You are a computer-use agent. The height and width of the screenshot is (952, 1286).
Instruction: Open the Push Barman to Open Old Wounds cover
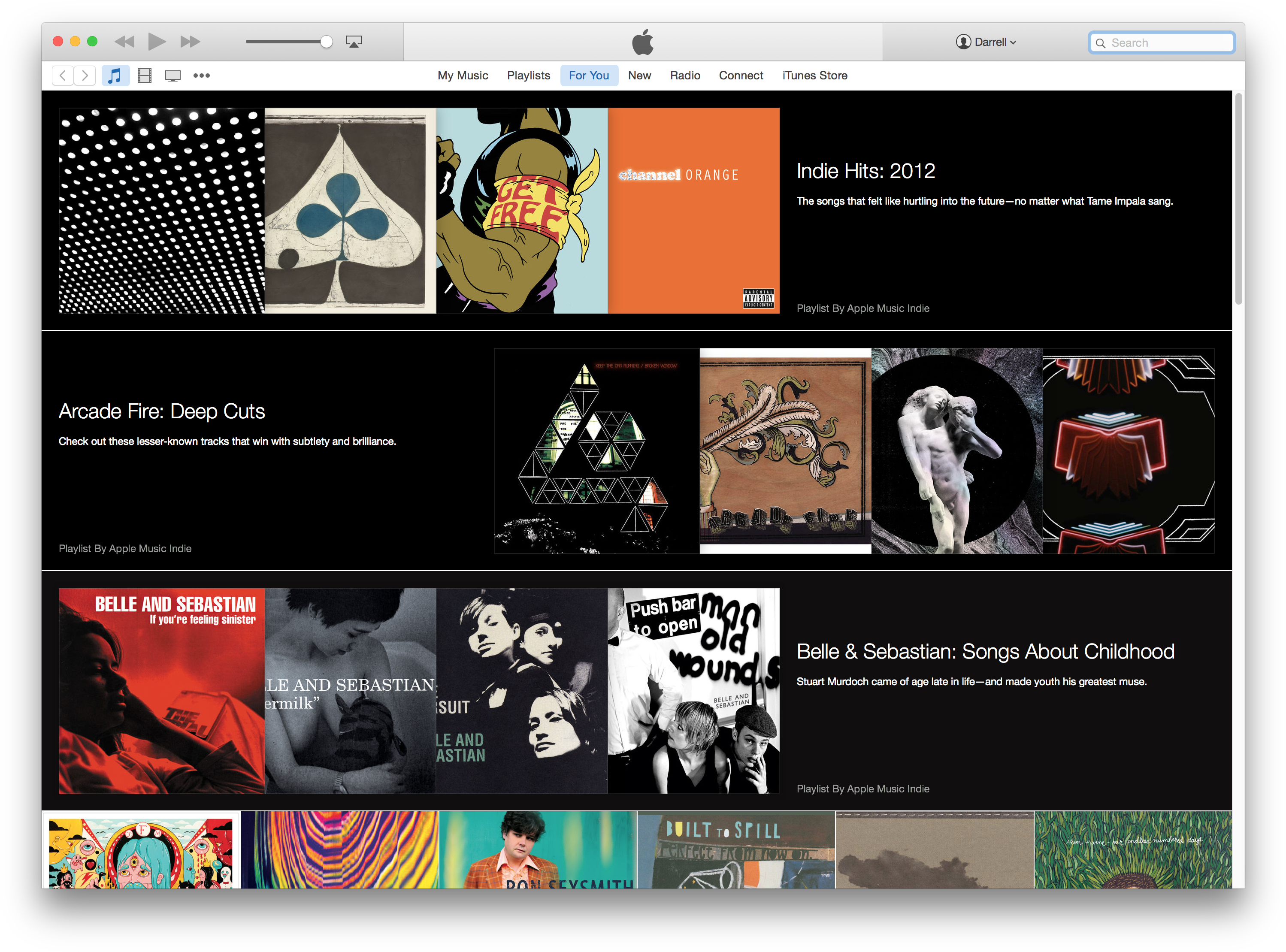pos(693,691)
